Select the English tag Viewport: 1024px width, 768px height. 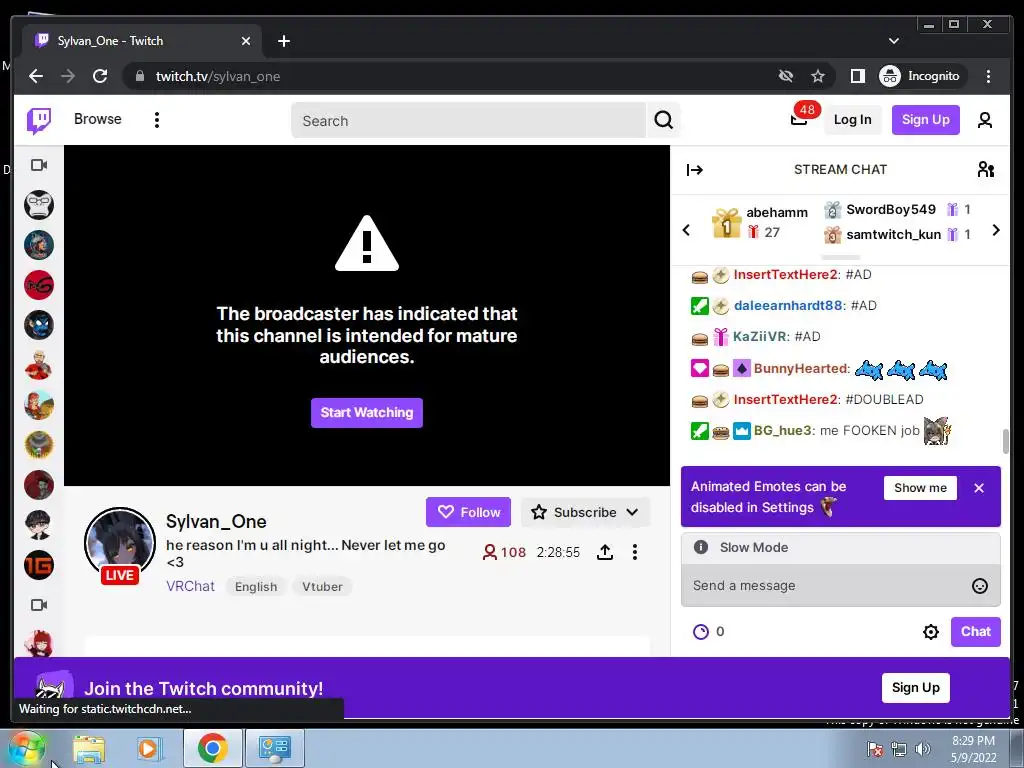256,586
